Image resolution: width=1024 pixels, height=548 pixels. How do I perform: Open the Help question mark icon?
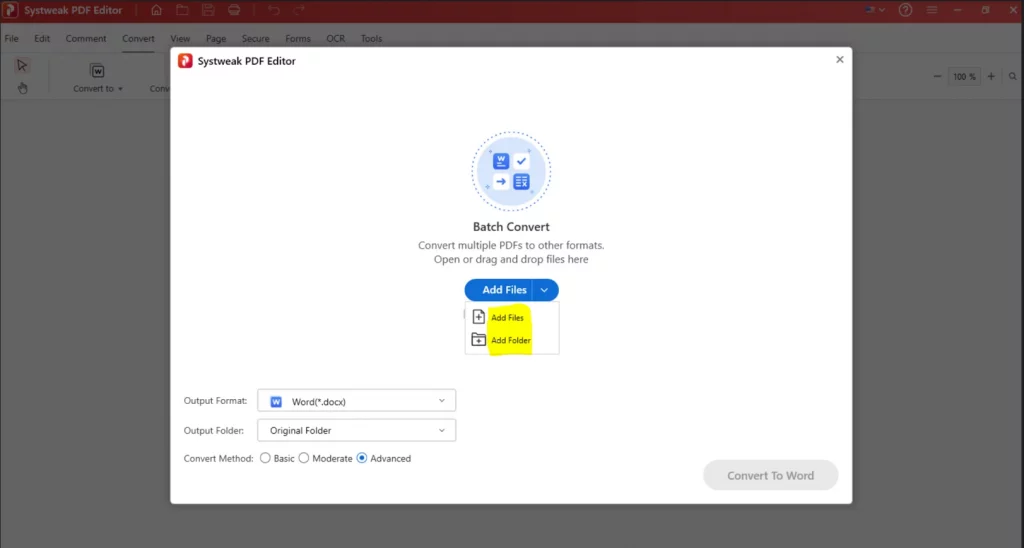pos(905,10)
